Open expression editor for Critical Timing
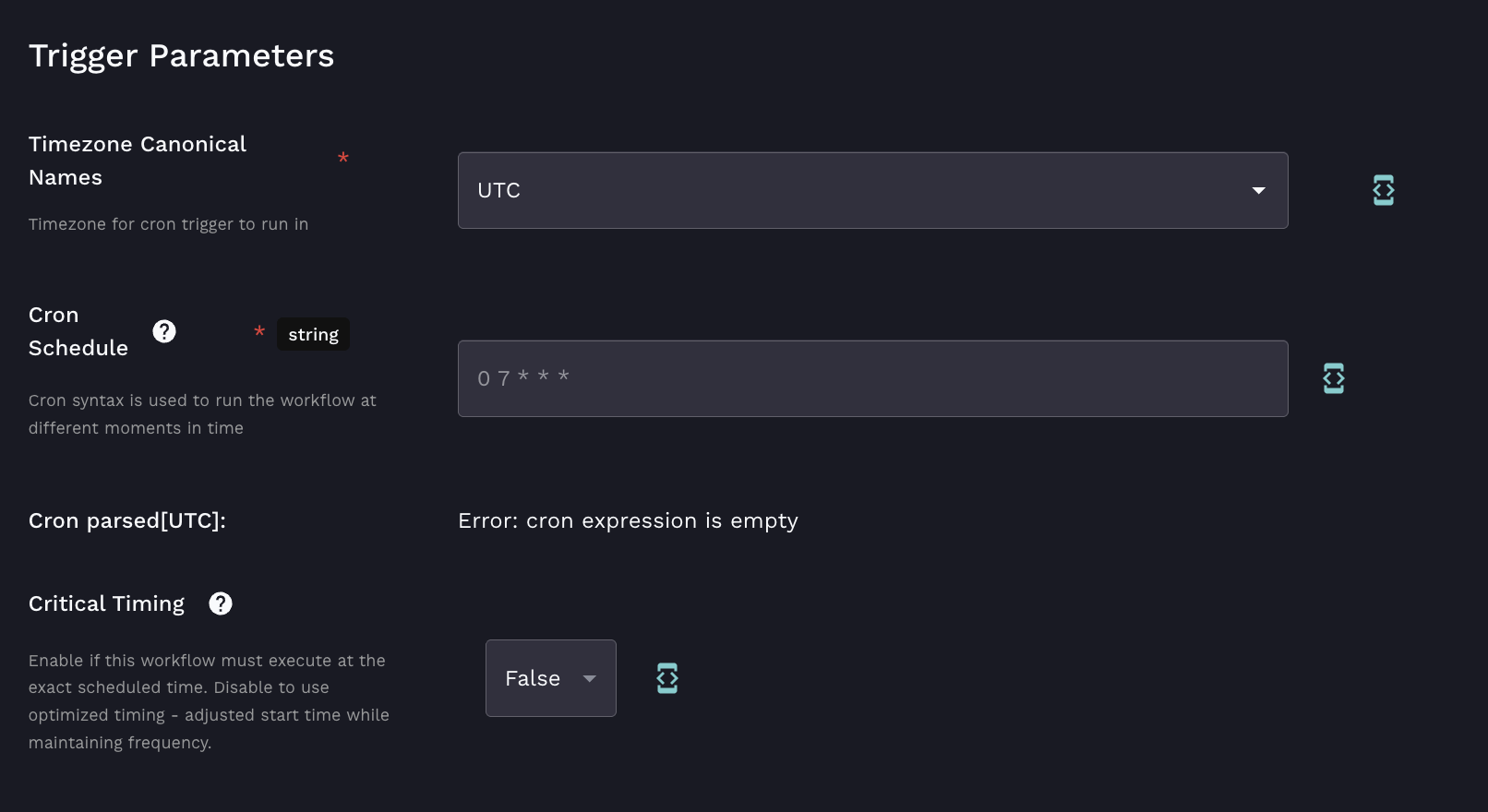The height and width of the screenshot is (812, 1488). (x=666, y=678)
